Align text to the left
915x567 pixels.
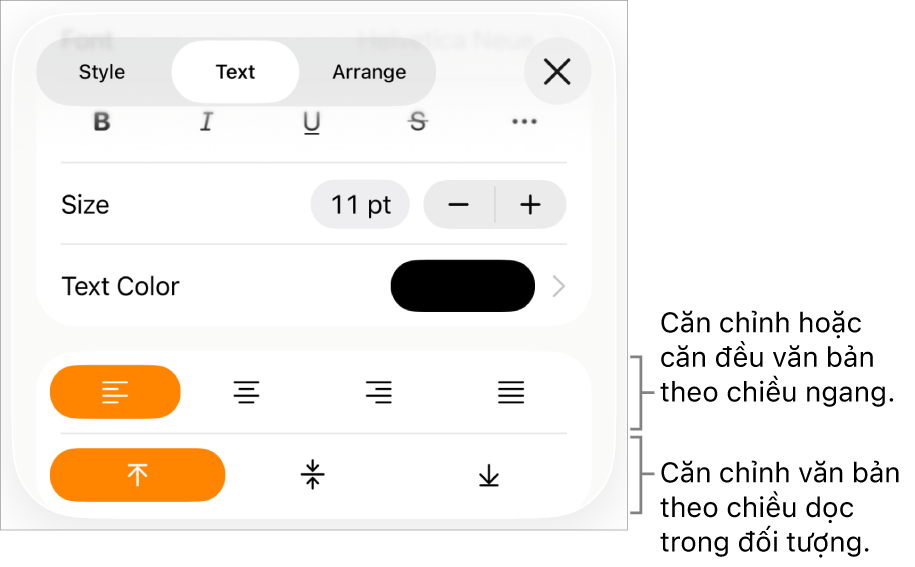pos(115,392)
